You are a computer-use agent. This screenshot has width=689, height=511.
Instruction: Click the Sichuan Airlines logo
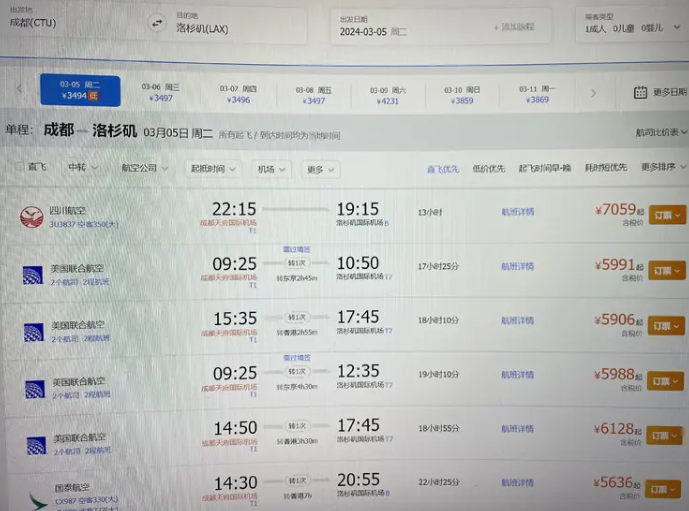tap(32, 217)
